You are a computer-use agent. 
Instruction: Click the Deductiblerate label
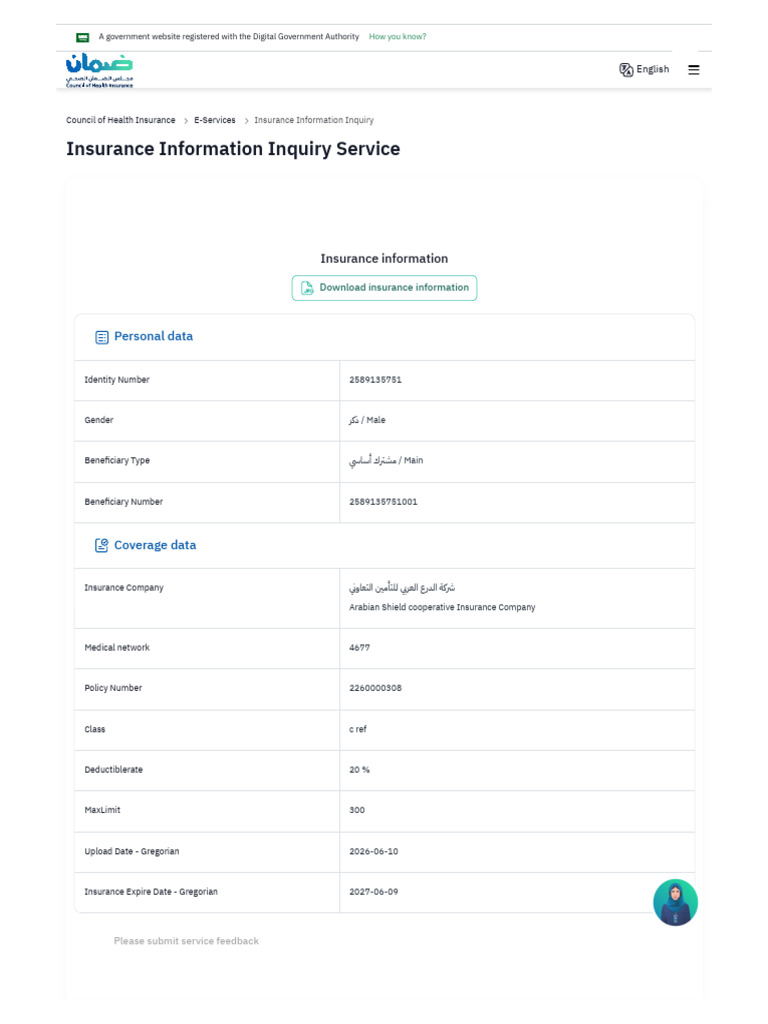tap(114, 770)
